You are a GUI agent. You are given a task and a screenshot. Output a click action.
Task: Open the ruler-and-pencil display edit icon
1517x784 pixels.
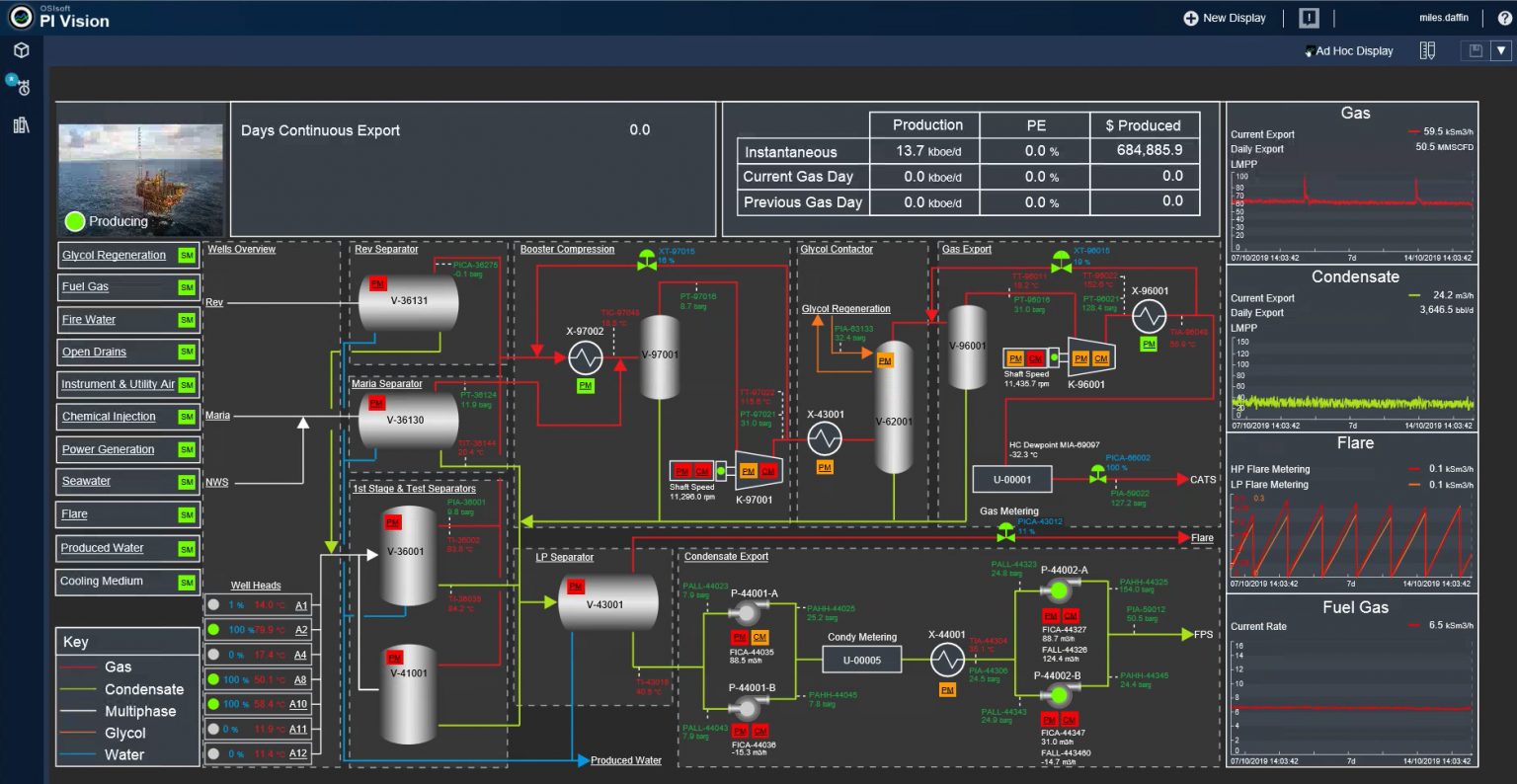pyautogui.click(x=1429, y=50)
